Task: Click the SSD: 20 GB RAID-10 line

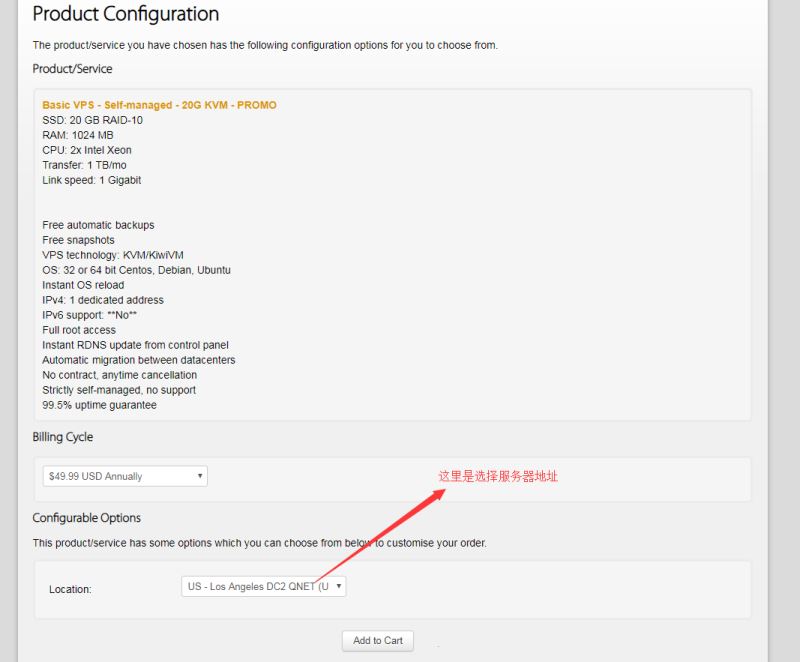Action: click(x=92, y=120)
